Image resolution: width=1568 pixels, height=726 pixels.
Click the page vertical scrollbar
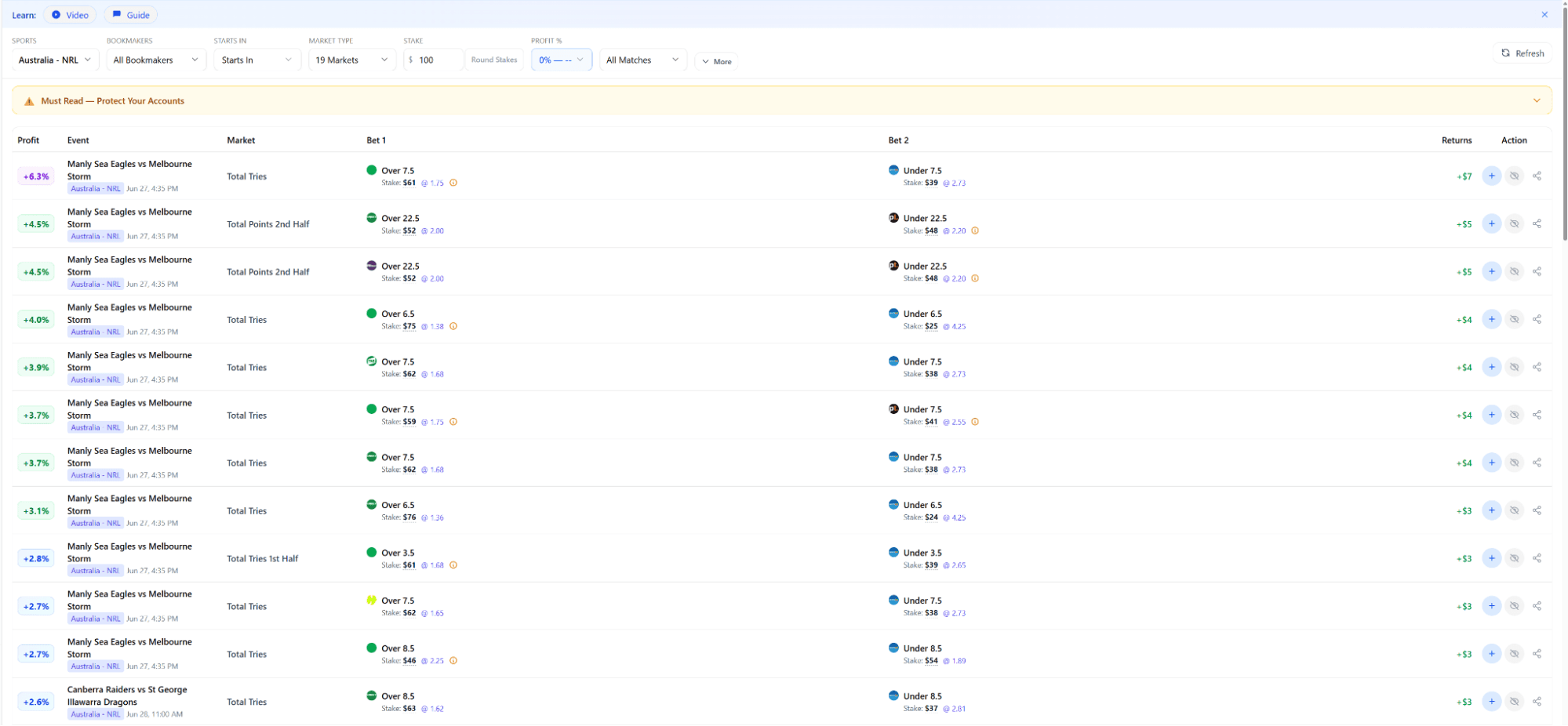[1564, 125]
